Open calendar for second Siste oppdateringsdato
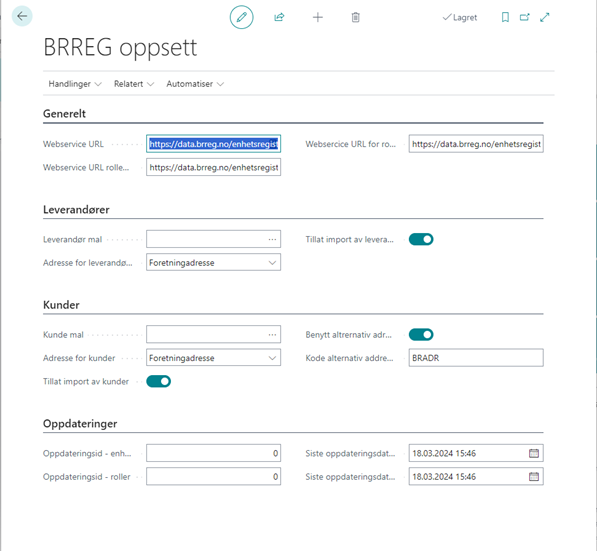The height and width of the screenshot is (551, 597). click(x=534, y=476)
